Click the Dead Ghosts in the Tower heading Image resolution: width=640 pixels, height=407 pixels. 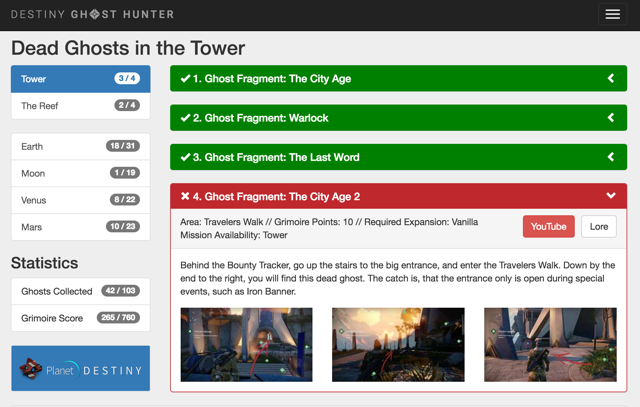[x=128, y=48]
